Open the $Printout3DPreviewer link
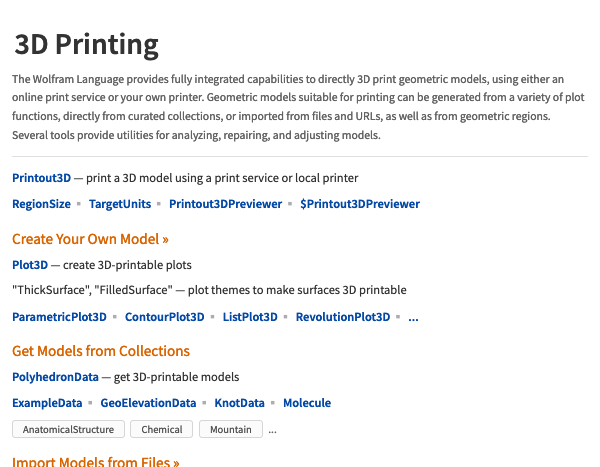Viewport: 600px width, 467px height. coord(360,204)
